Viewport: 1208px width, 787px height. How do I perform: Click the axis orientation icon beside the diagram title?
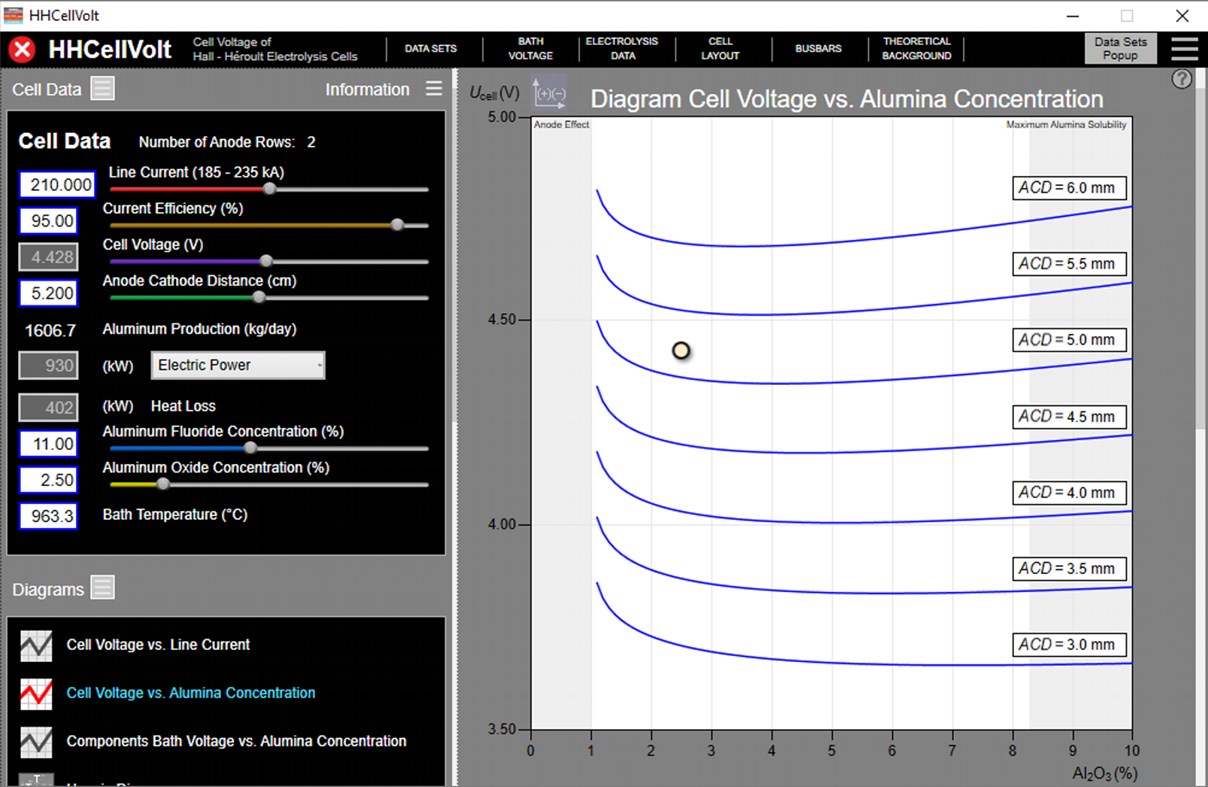[548, 93]
